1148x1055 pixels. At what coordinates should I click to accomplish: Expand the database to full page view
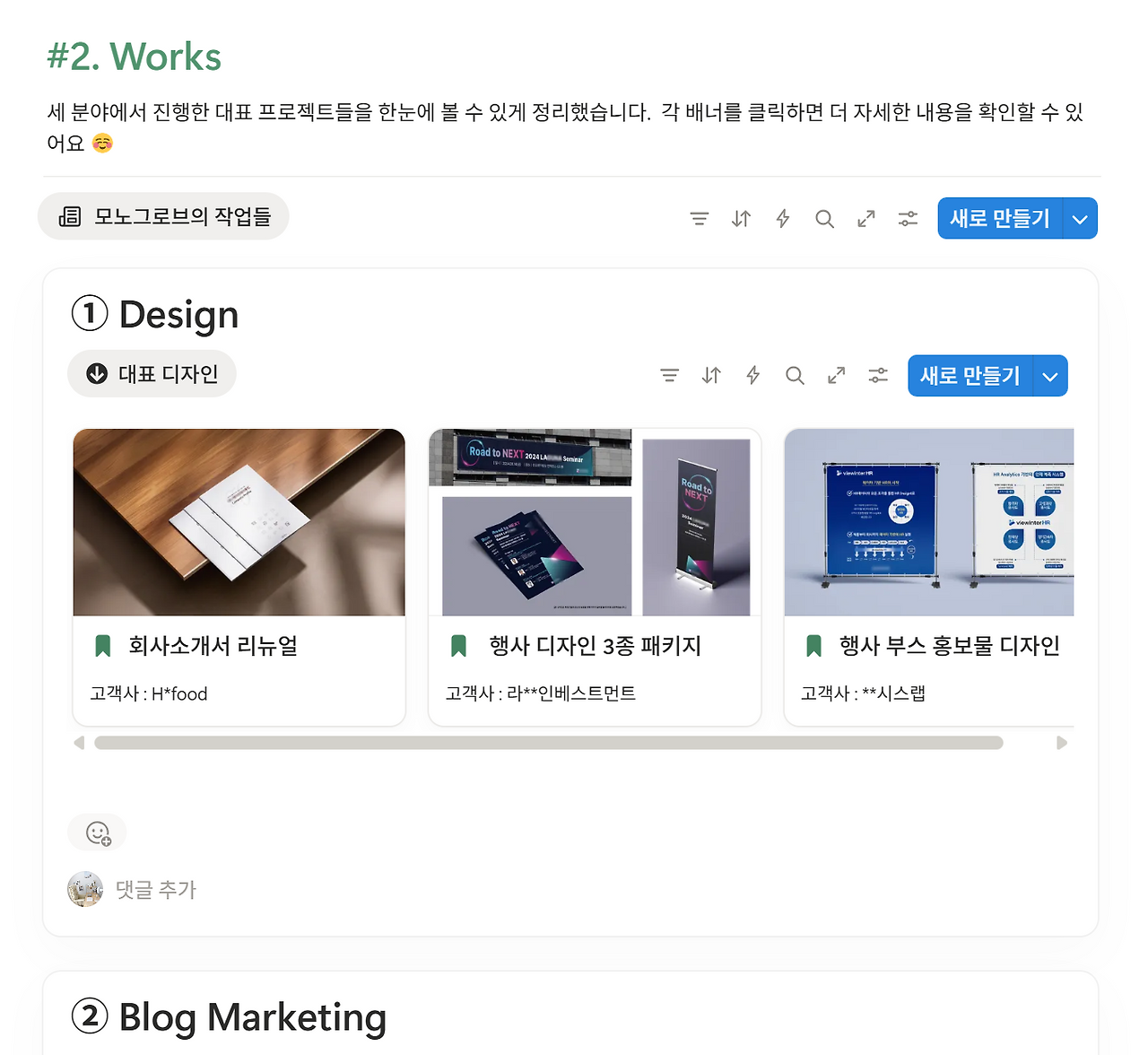tap(865, 218)
